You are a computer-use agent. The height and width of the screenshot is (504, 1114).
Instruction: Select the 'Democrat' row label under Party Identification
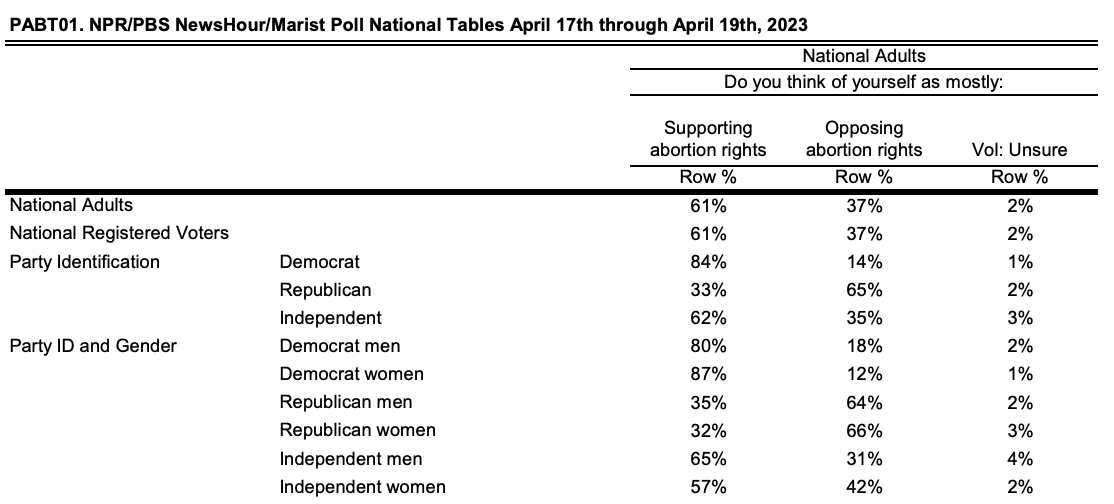point(319,262)
